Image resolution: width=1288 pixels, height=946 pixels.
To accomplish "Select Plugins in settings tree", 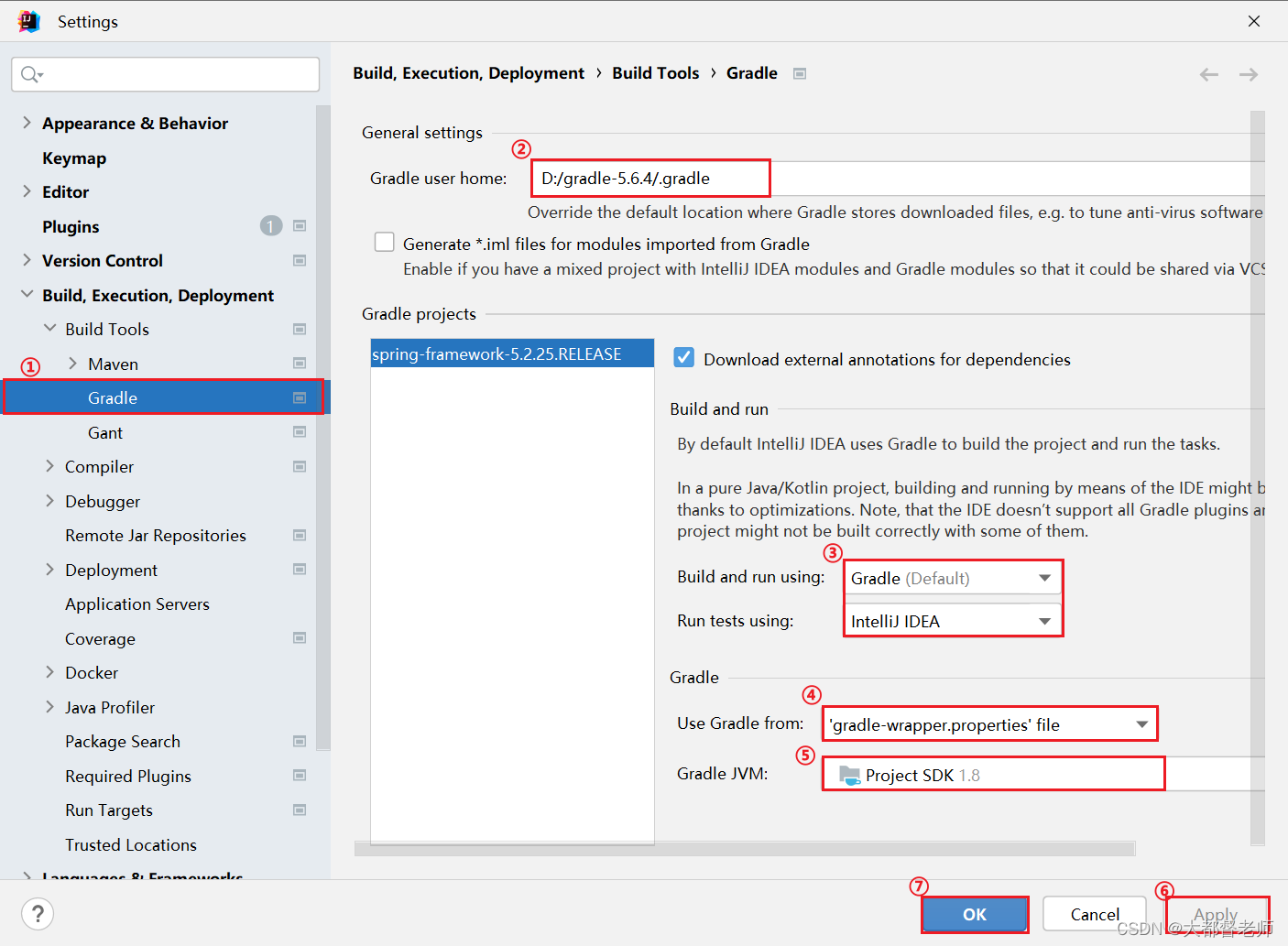I will pyautogui.click(x=71, y=226).
